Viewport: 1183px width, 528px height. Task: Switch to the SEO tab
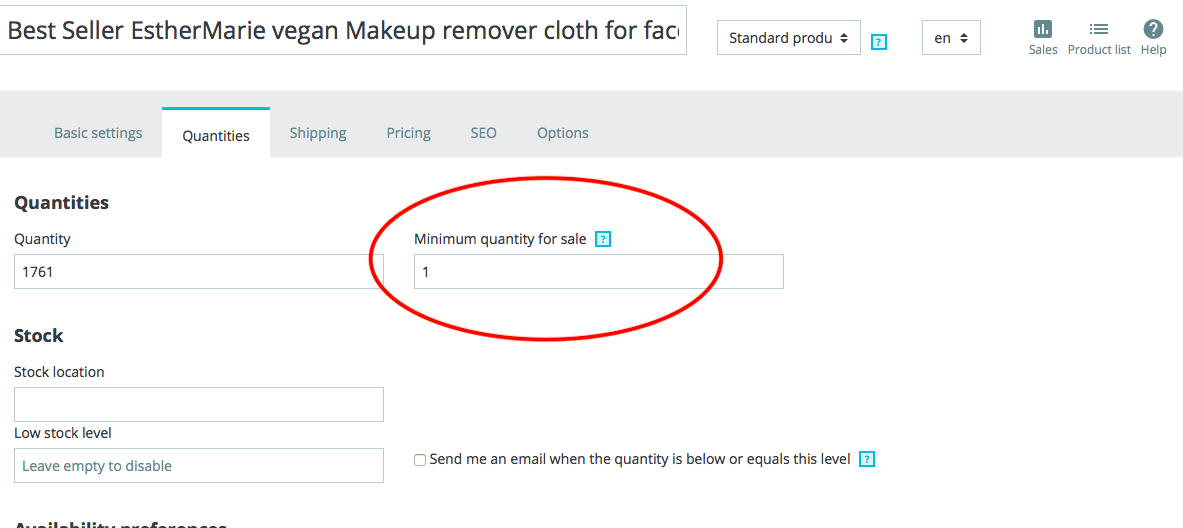[x=484, y=133]
